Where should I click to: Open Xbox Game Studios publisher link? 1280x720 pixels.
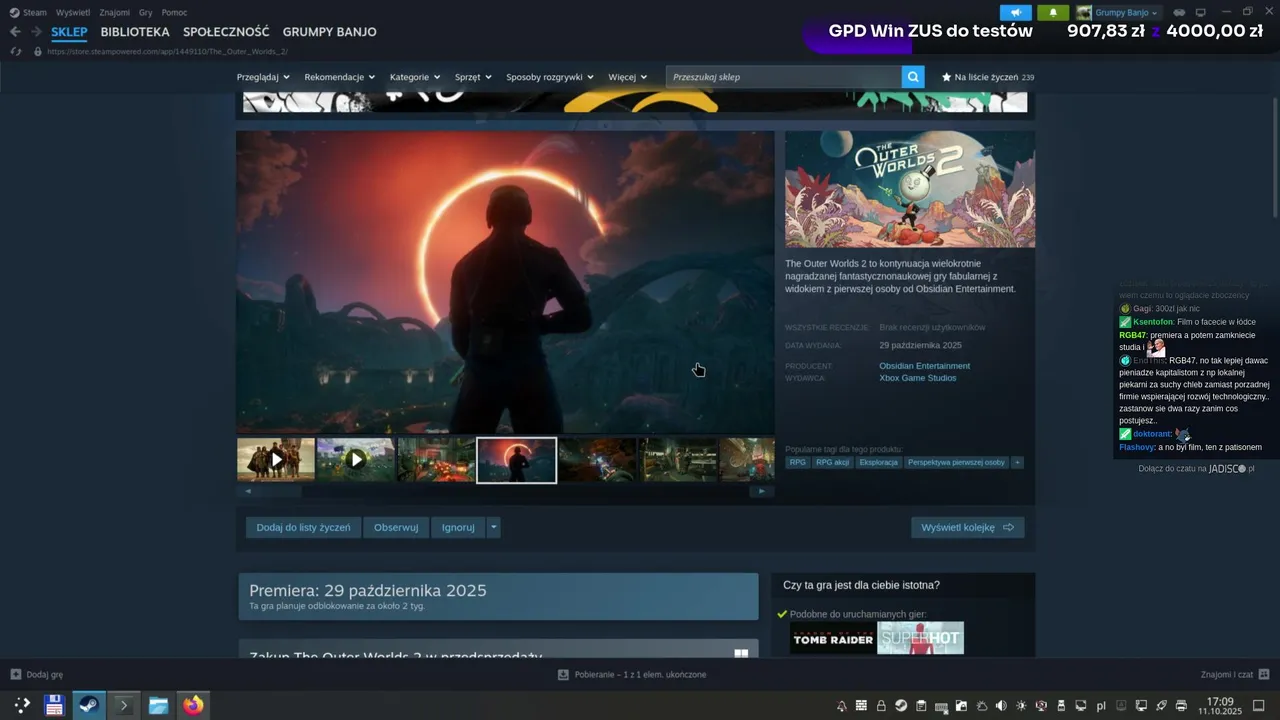pyautogui.click(x=917, y=378)
